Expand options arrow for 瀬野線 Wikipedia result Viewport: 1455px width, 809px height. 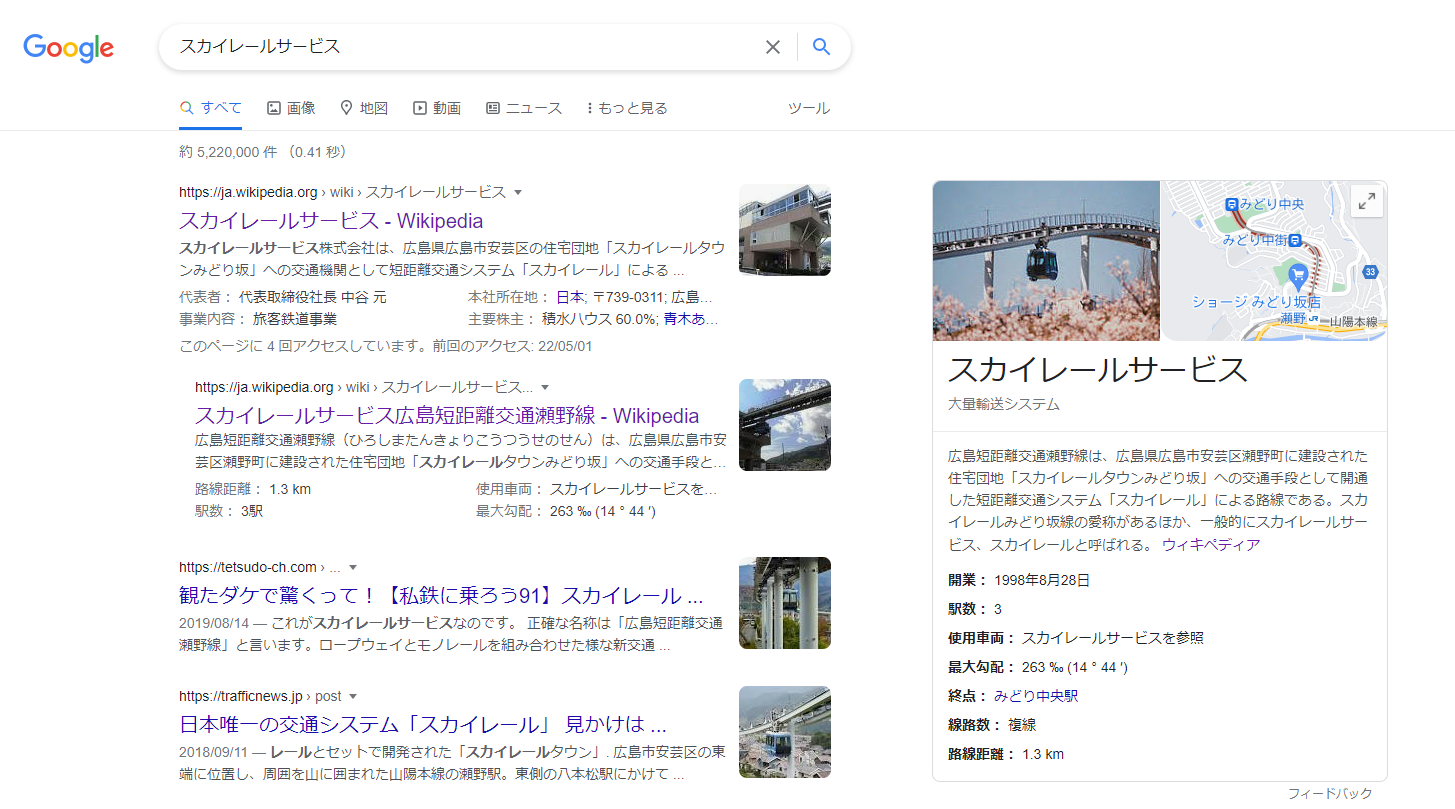(545, 387)
